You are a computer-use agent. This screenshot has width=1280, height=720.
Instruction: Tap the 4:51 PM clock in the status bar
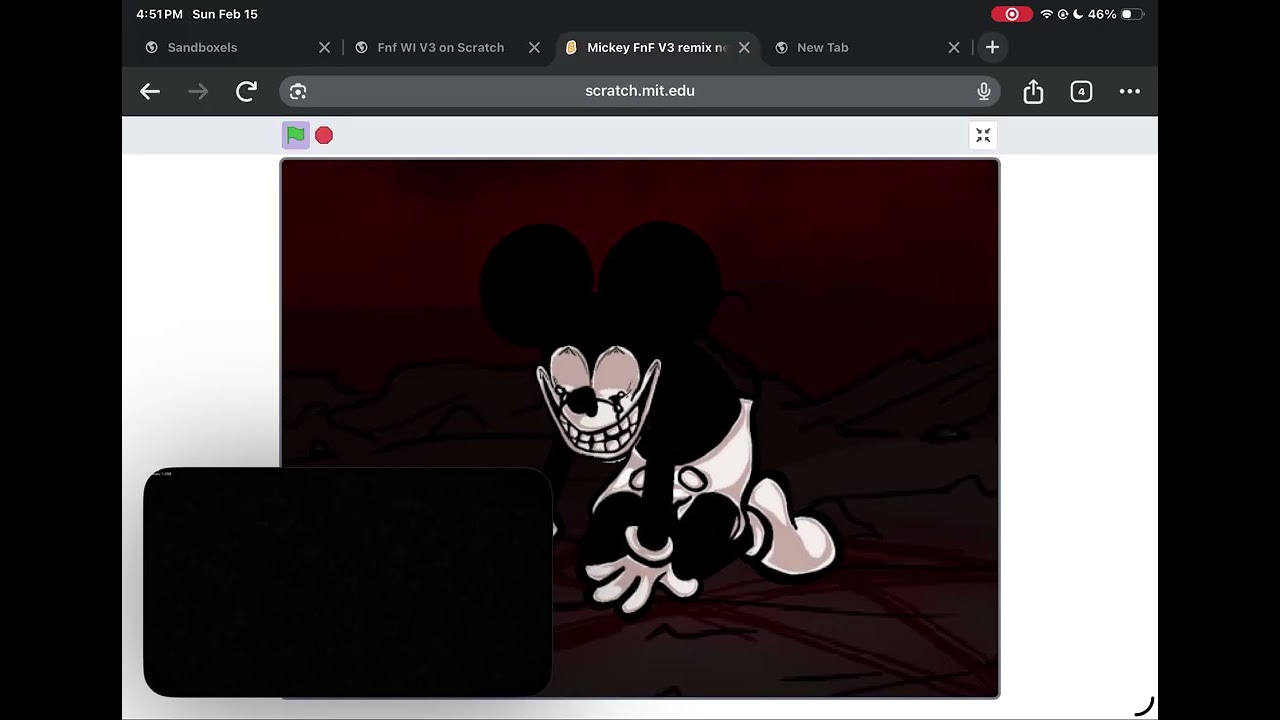160,14
